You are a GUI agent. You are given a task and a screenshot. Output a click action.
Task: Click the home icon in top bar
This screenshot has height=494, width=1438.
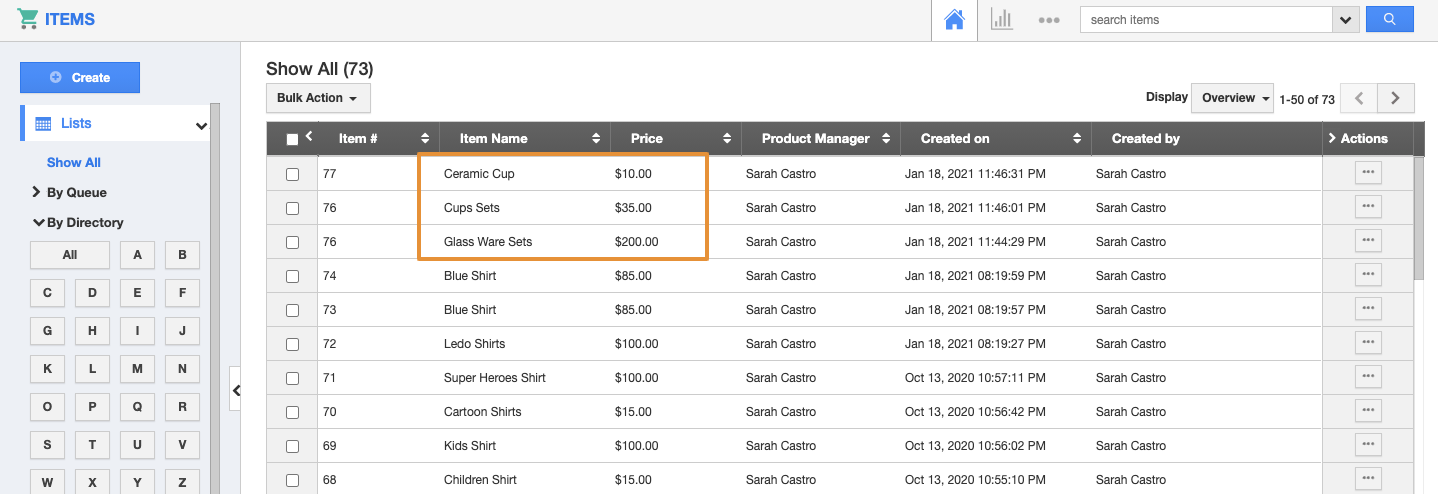[x=954, y=20]
